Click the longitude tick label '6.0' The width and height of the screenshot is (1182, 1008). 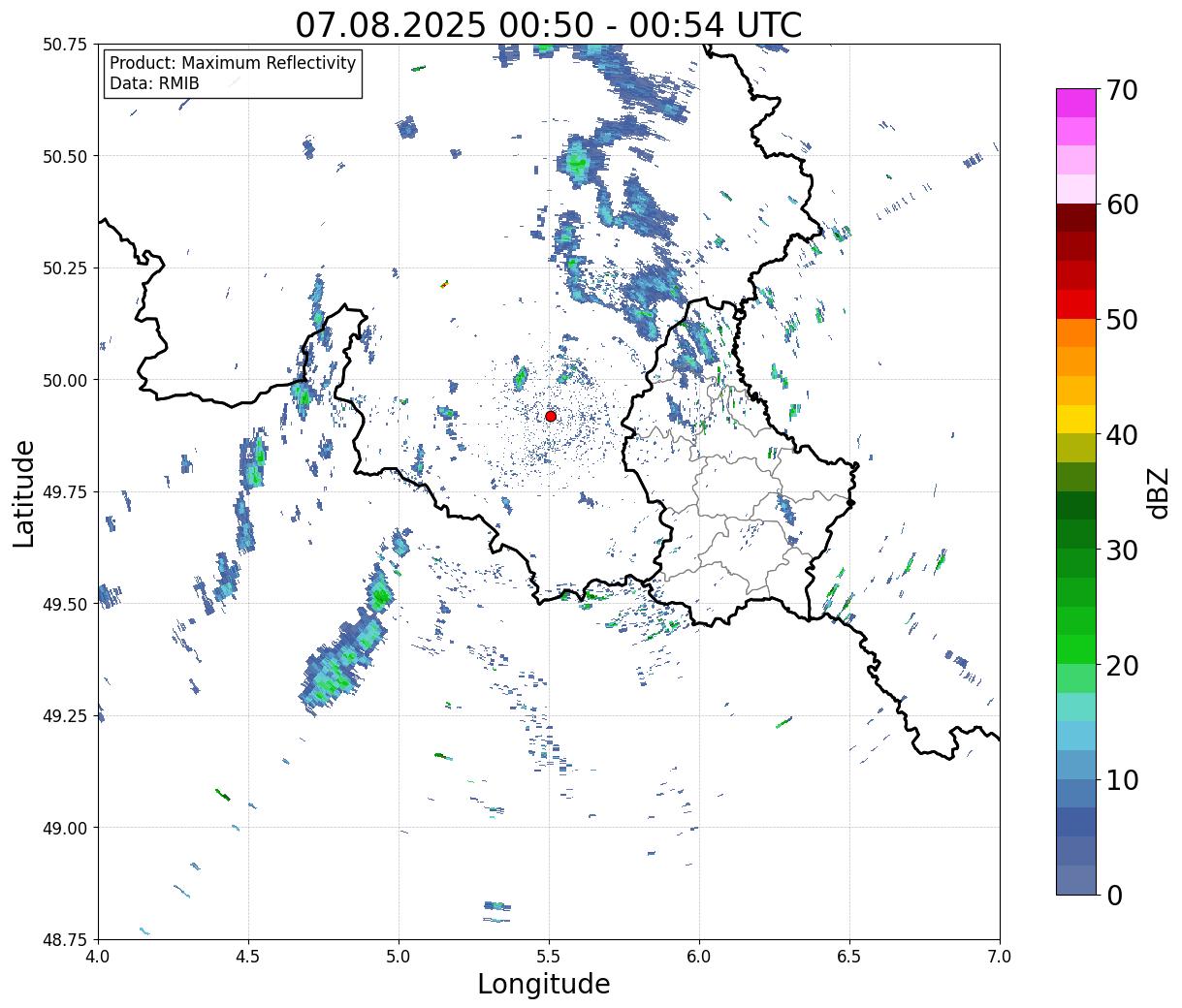(x=699, y=957)
